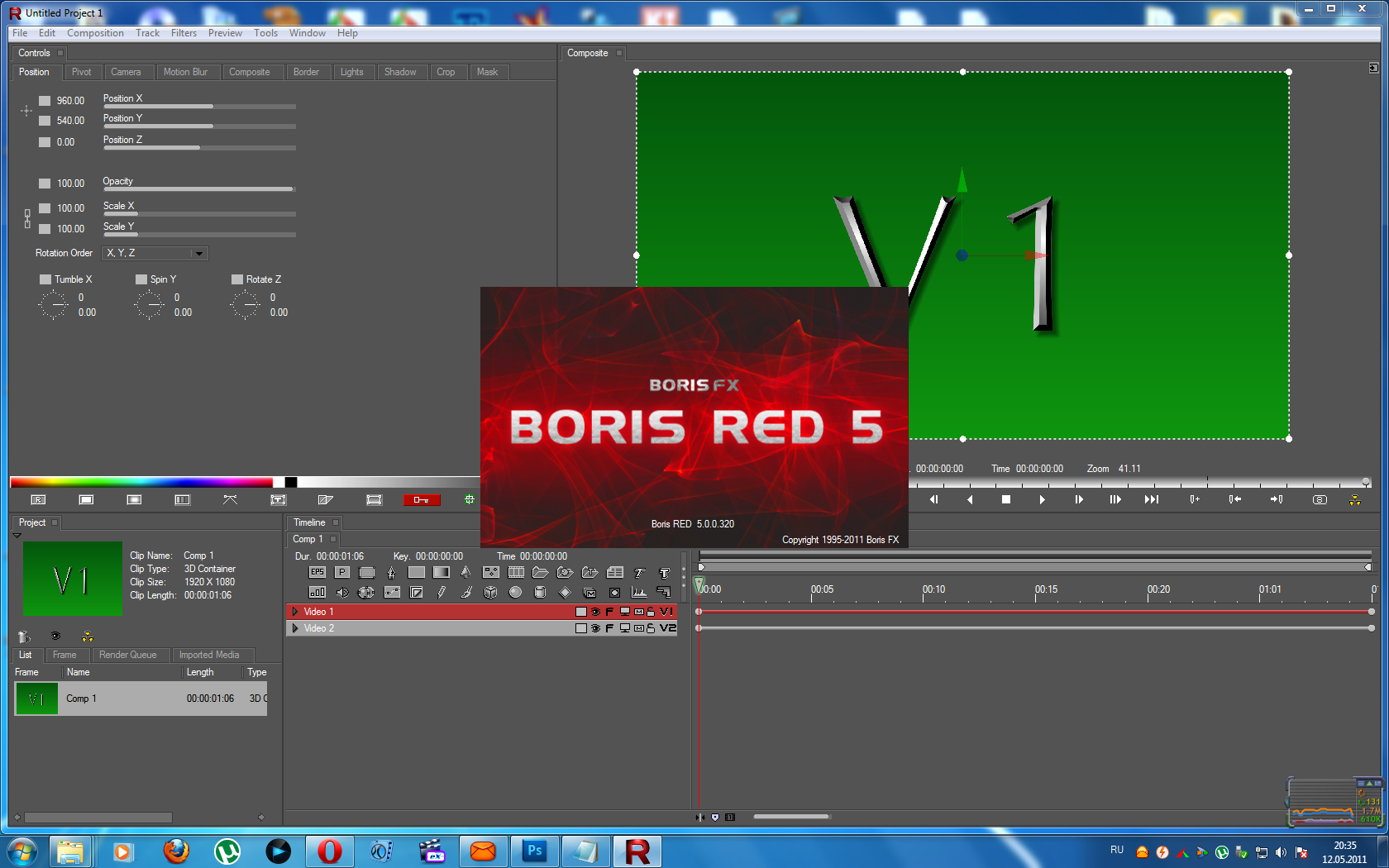
Task: Open Firefox from the taskbar
Action: (x=176, y=851)
